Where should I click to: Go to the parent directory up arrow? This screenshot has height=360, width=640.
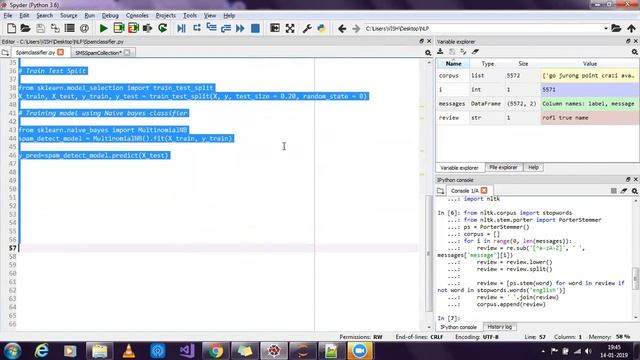tap(631, 28)
